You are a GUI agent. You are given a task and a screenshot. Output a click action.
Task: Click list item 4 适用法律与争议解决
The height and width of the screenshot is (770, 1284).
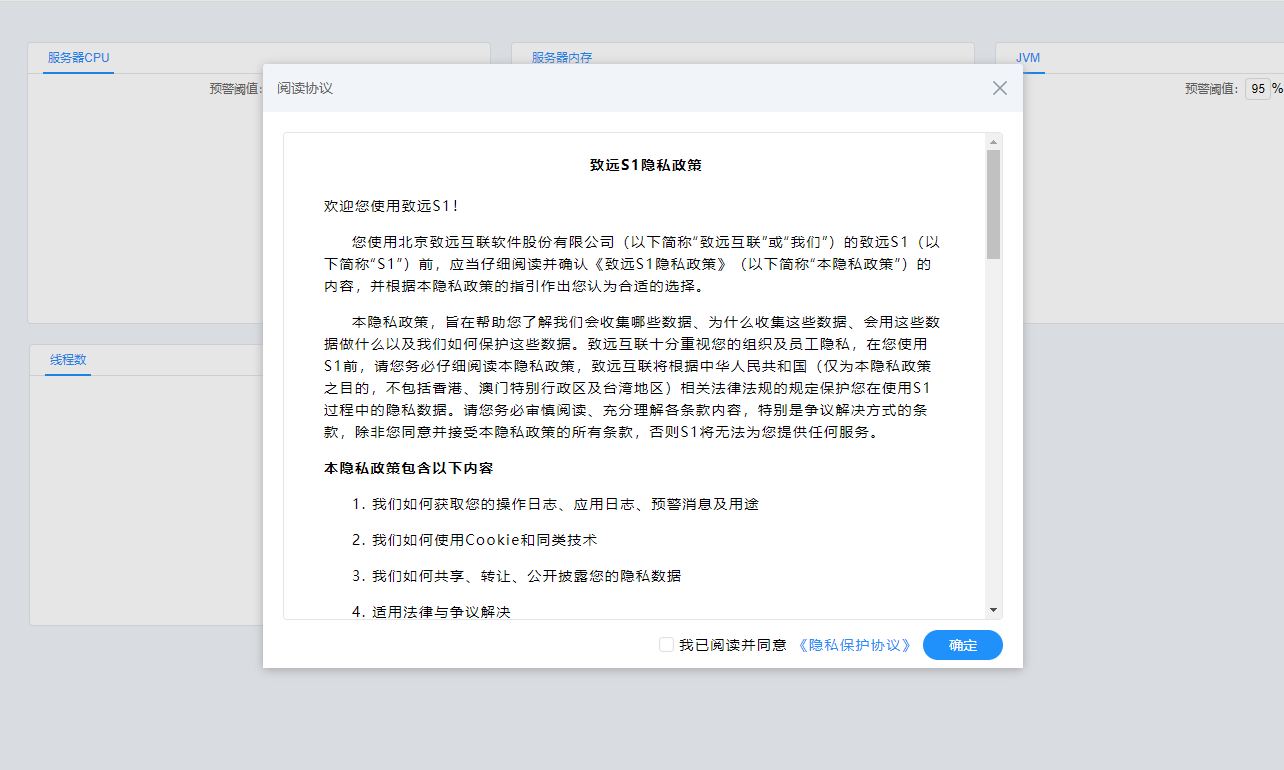[x=431, y=611]
